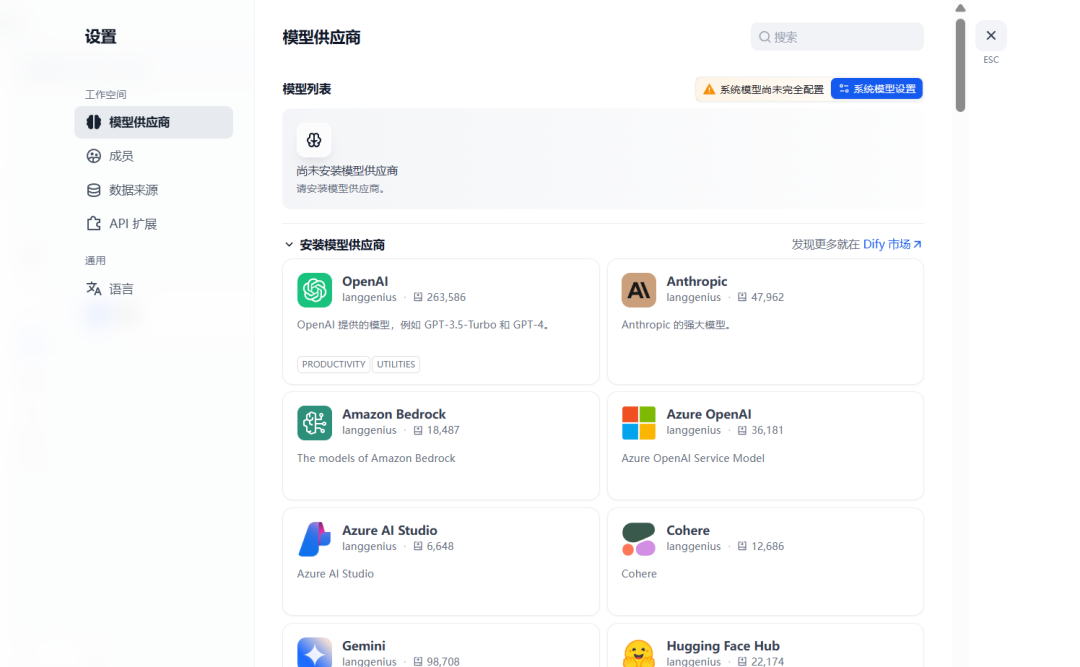Click The models of Amazon Bedrock description
Screen dimensions: 1080x667
376,458
